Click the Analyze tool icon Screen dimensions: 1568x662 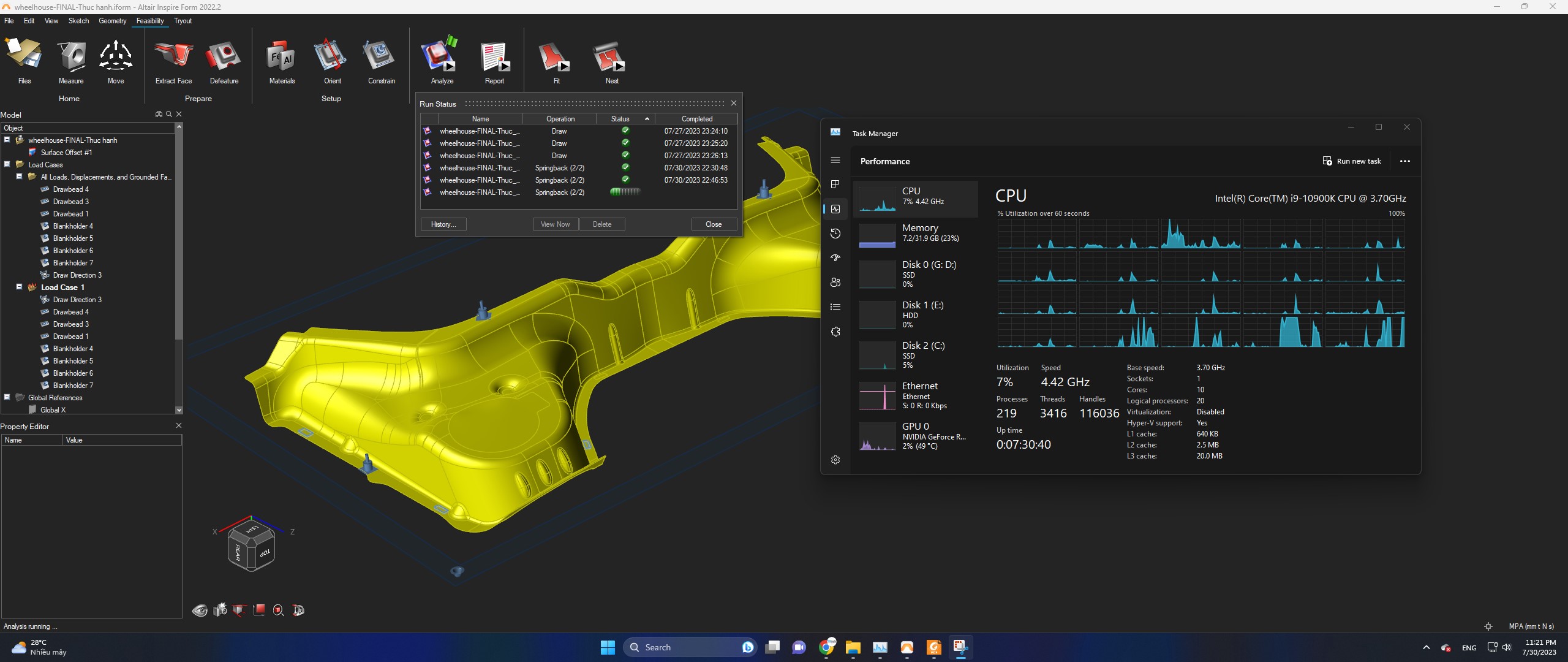(440, 56)
